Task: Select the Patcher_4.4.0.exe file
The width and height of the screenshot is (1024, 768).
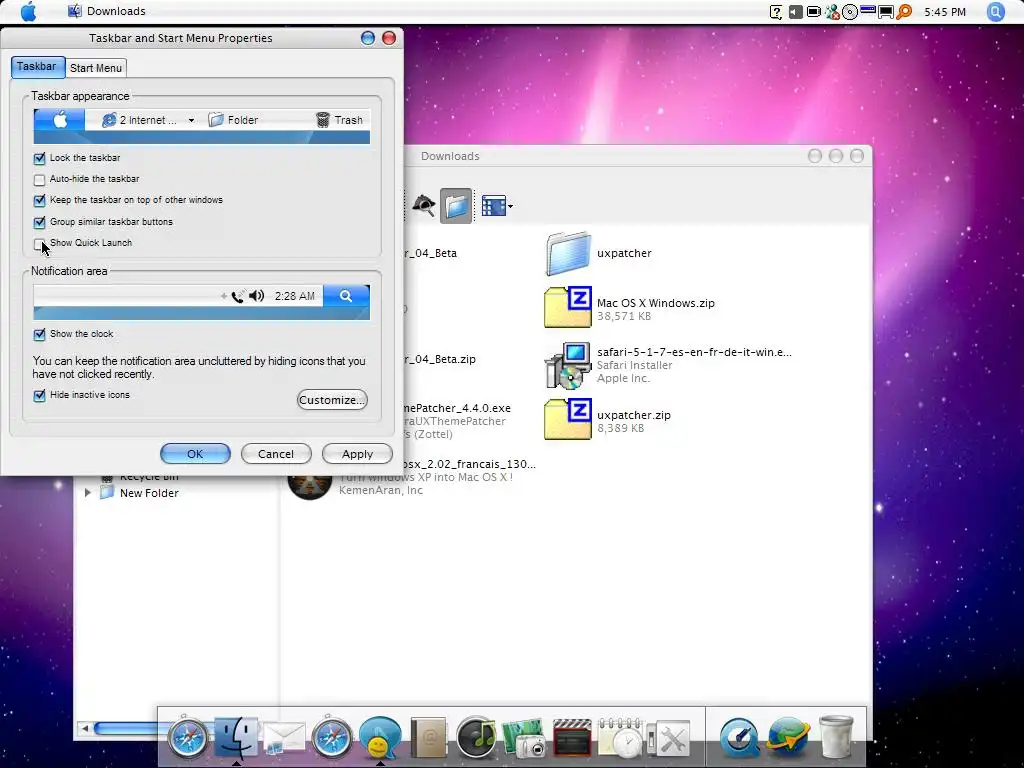Action: (457, 421)
